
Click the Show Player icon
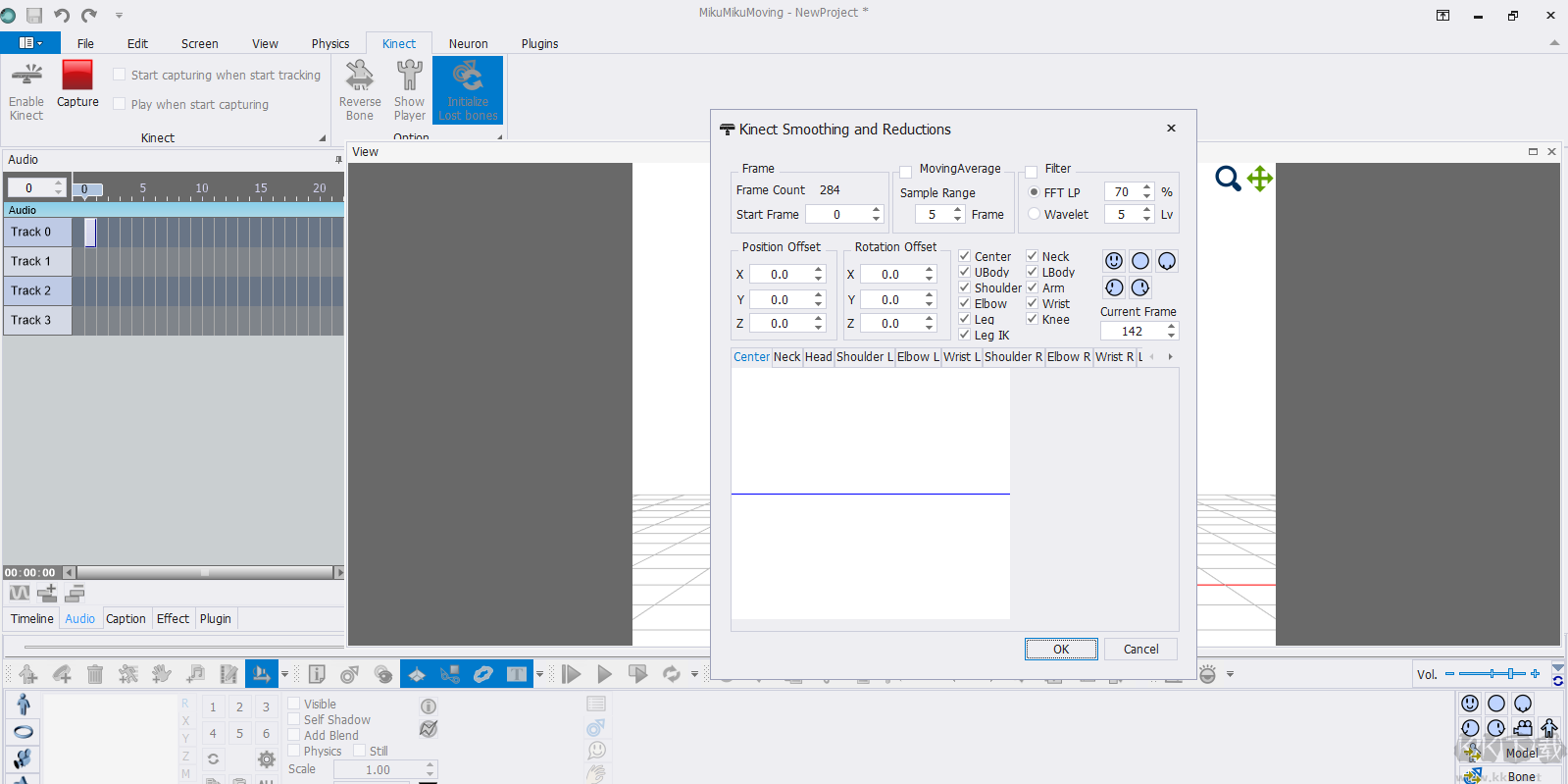click(x=409, y=77)
